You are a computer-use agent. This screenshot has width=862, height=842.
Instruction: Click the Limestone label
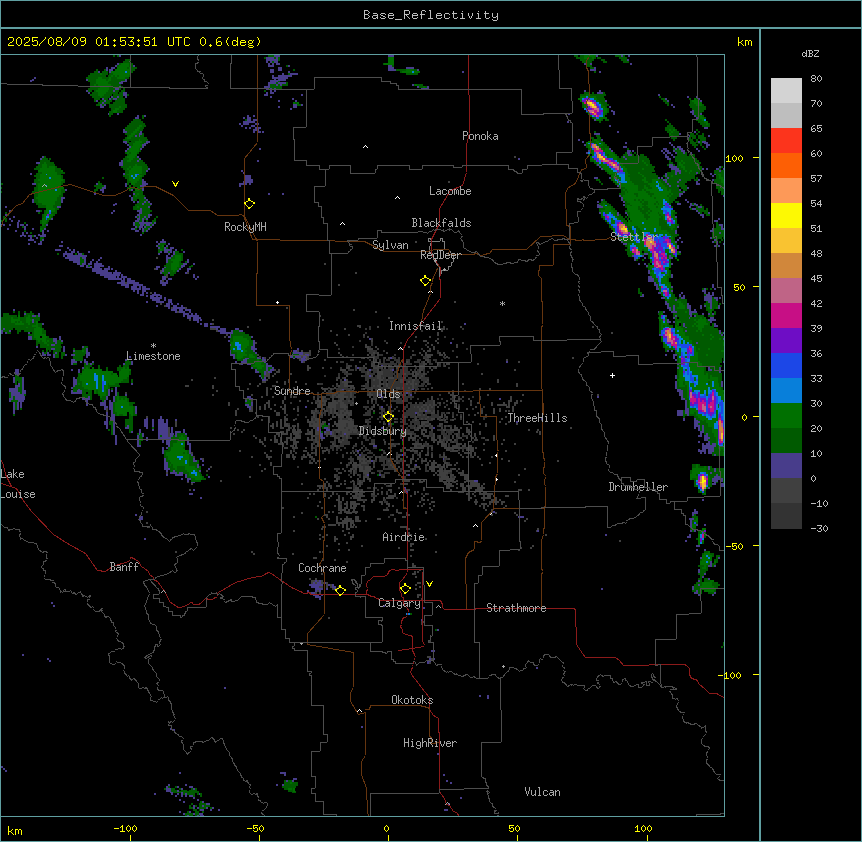click(153, 356)
